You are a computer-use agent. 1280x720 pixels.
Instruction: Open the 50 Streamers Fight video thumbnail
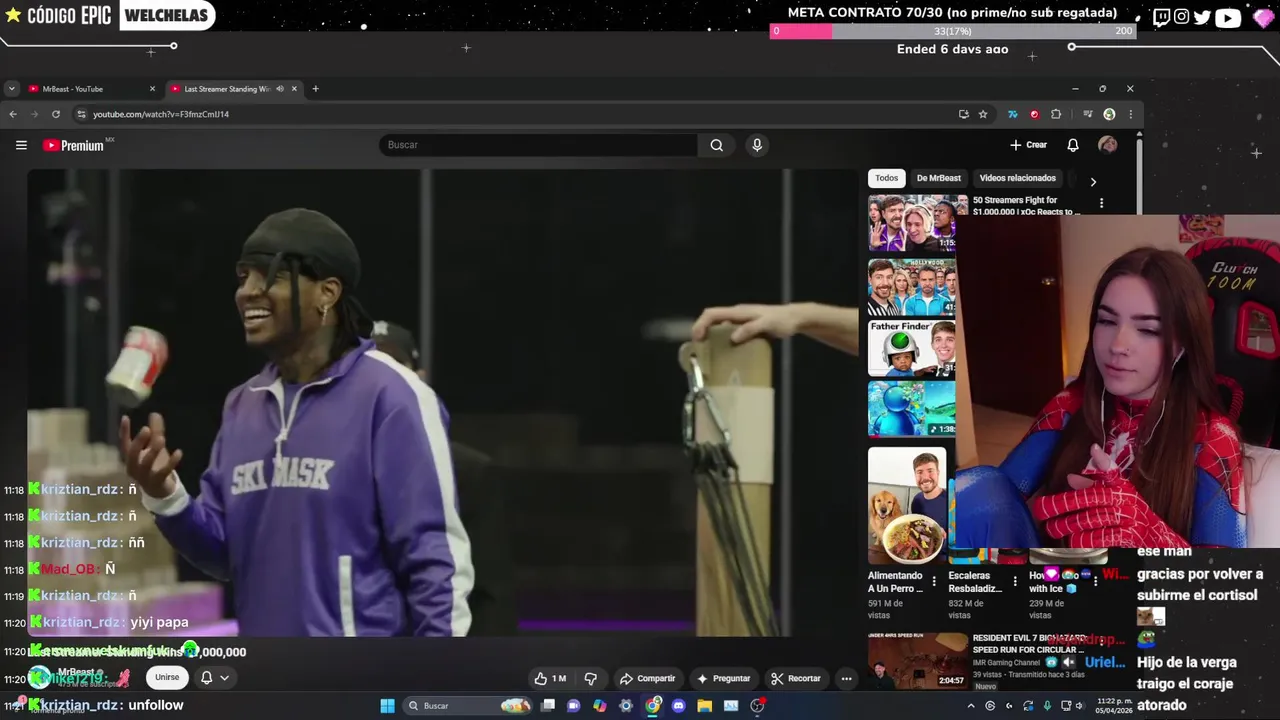coord(911,222)
